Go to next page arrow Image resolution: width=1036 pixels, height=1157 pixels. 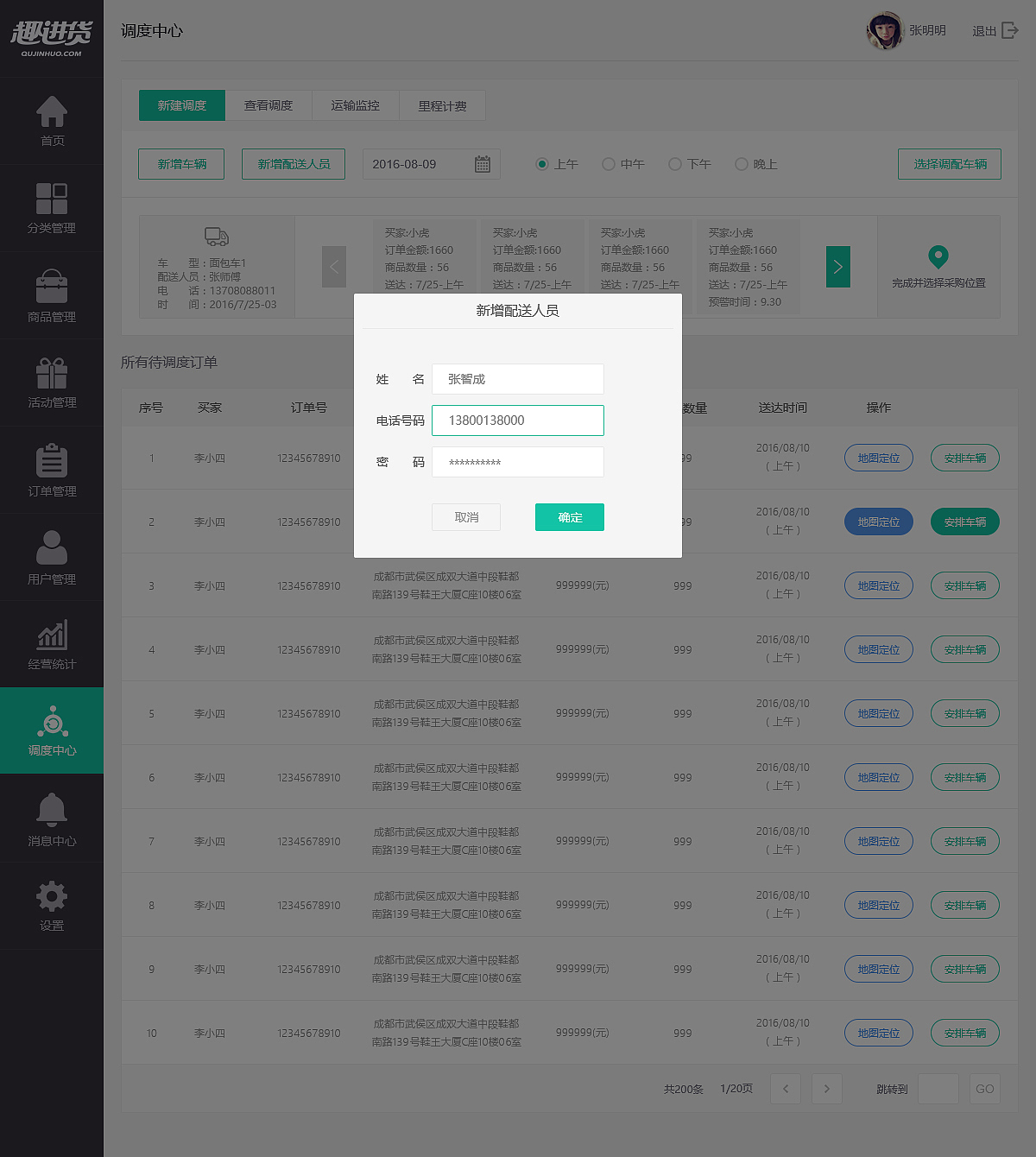click(x=827, y=1089)
